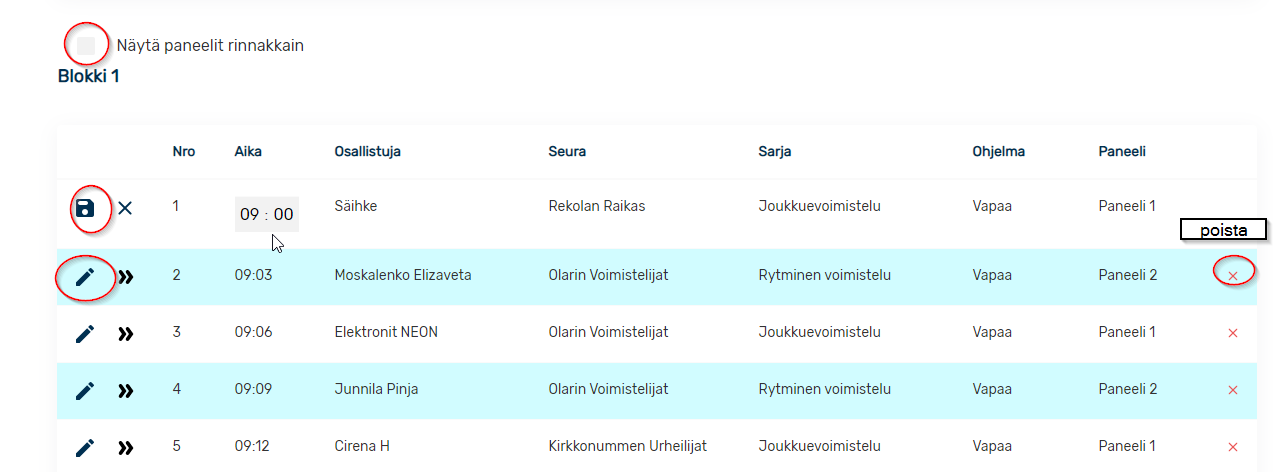Delete row 5 Cirena H with the red X
This screenshot has height=472, width=1273.
tap(1233, 447)
